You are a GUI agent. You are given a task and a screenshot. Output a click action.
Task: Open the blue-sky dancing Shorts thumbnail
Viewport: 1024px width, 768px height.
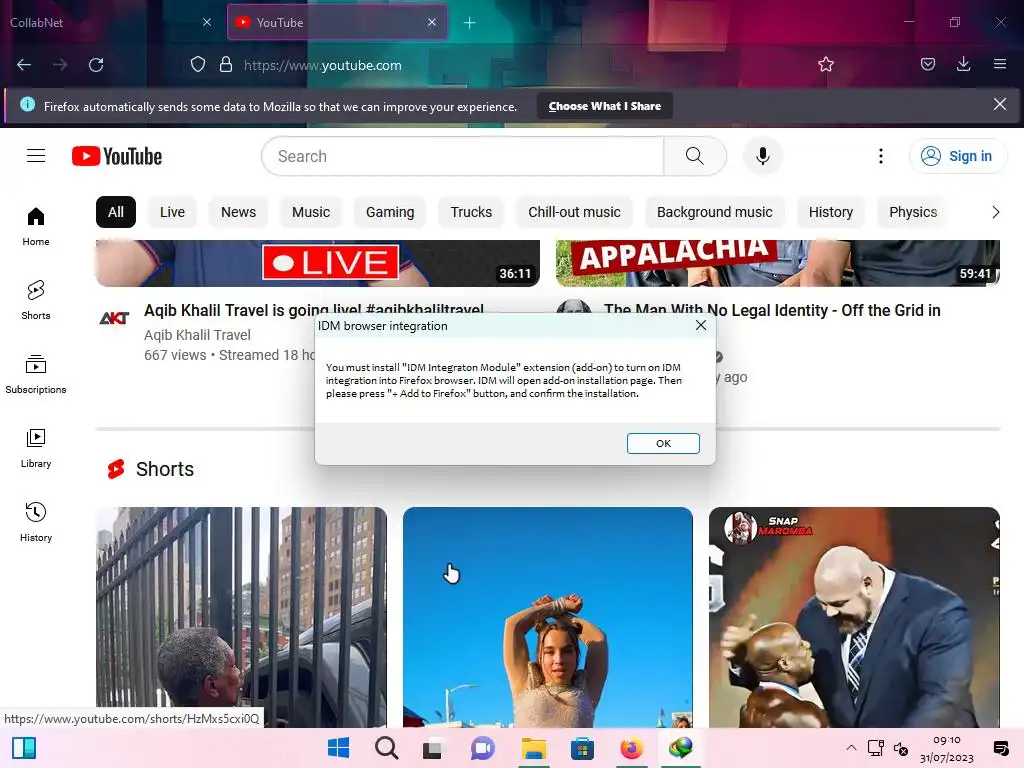point(547,617)
